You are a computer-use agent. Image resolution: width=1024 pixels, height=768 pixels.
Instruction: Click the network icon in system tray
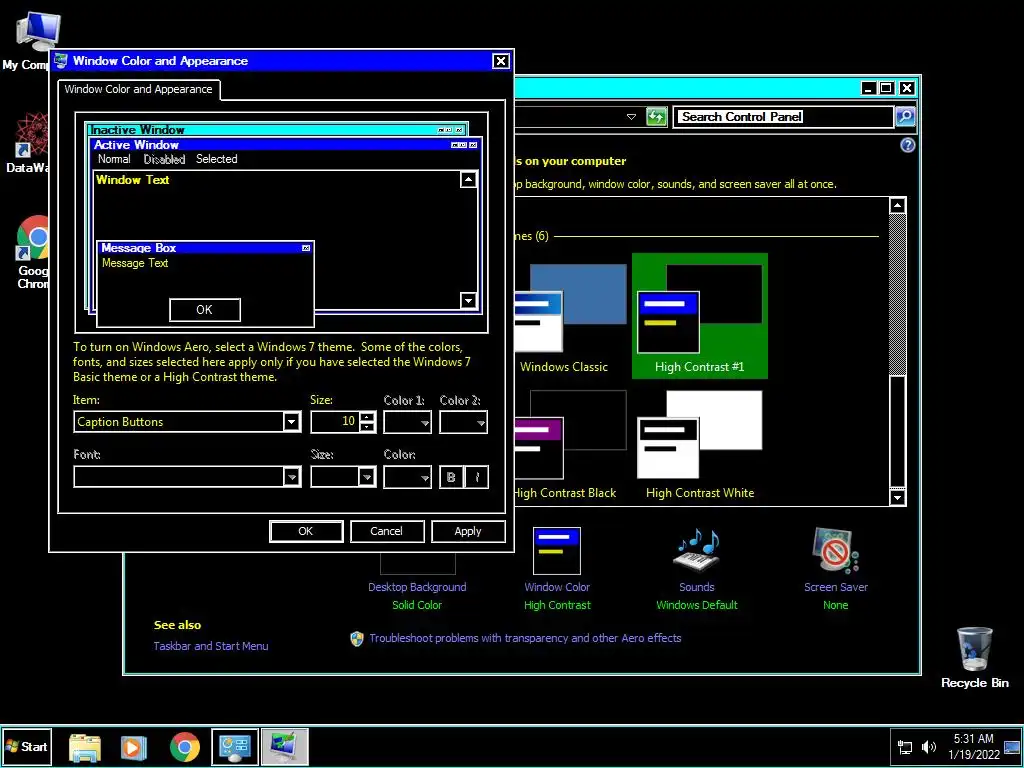[905, 747]
